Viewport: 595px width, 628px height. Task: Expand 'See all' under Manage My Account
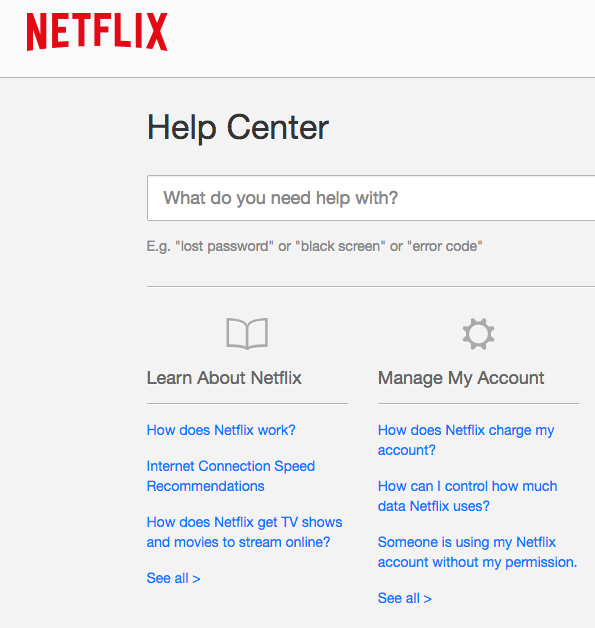tap(405, 598)
